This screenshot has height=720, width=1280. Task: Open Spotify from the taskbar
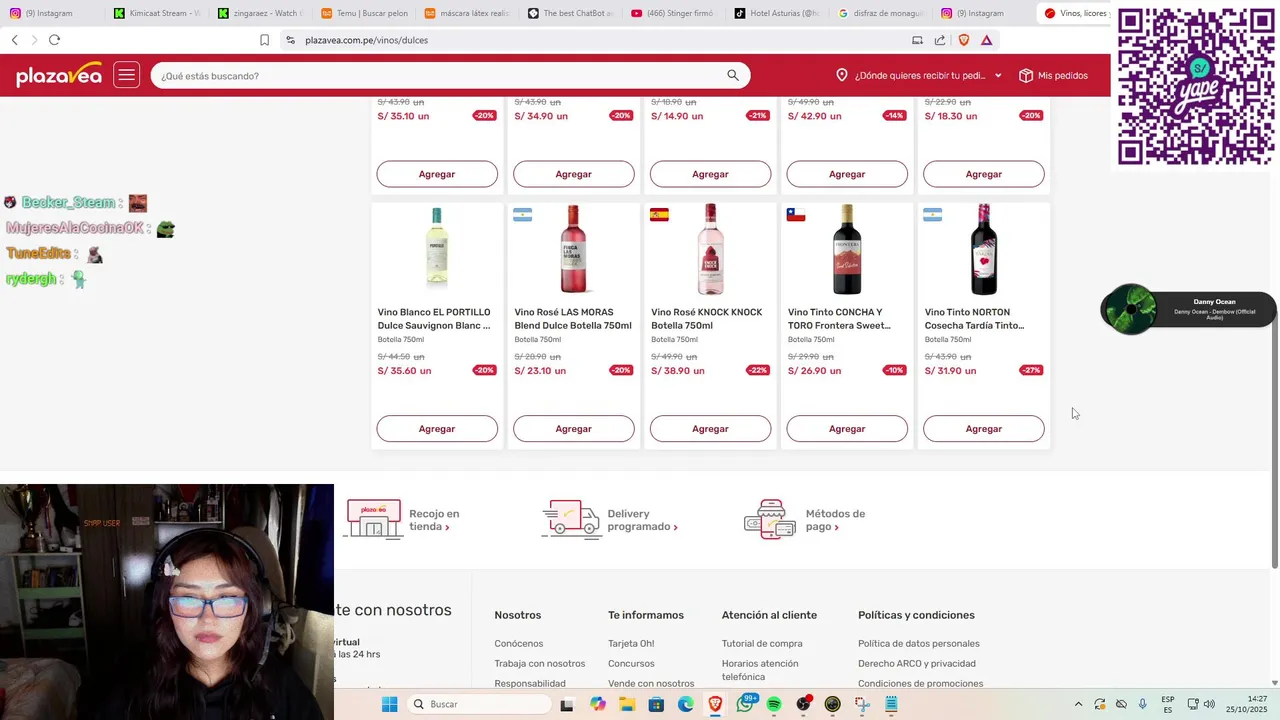pyautogui.click(x=774, y=704)
